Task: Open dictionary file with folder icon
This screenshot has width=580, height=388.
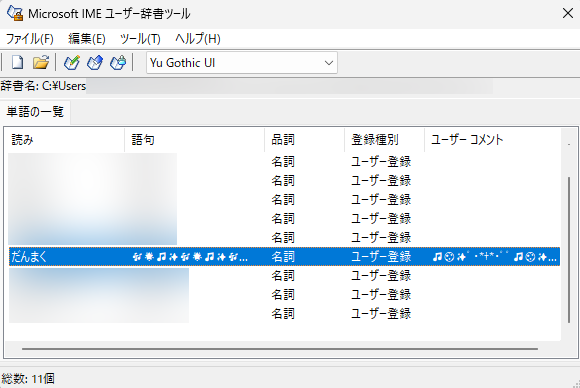Action: 41,62
